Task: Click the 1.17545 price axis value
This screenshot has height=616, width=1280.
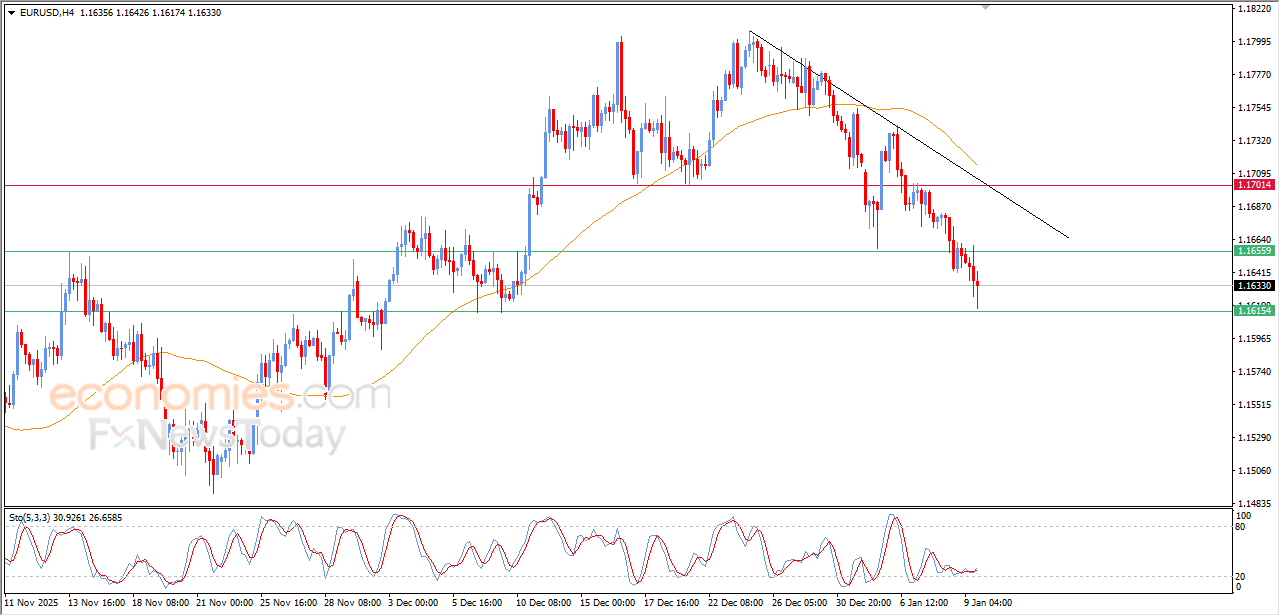Action: (1254, 107)
